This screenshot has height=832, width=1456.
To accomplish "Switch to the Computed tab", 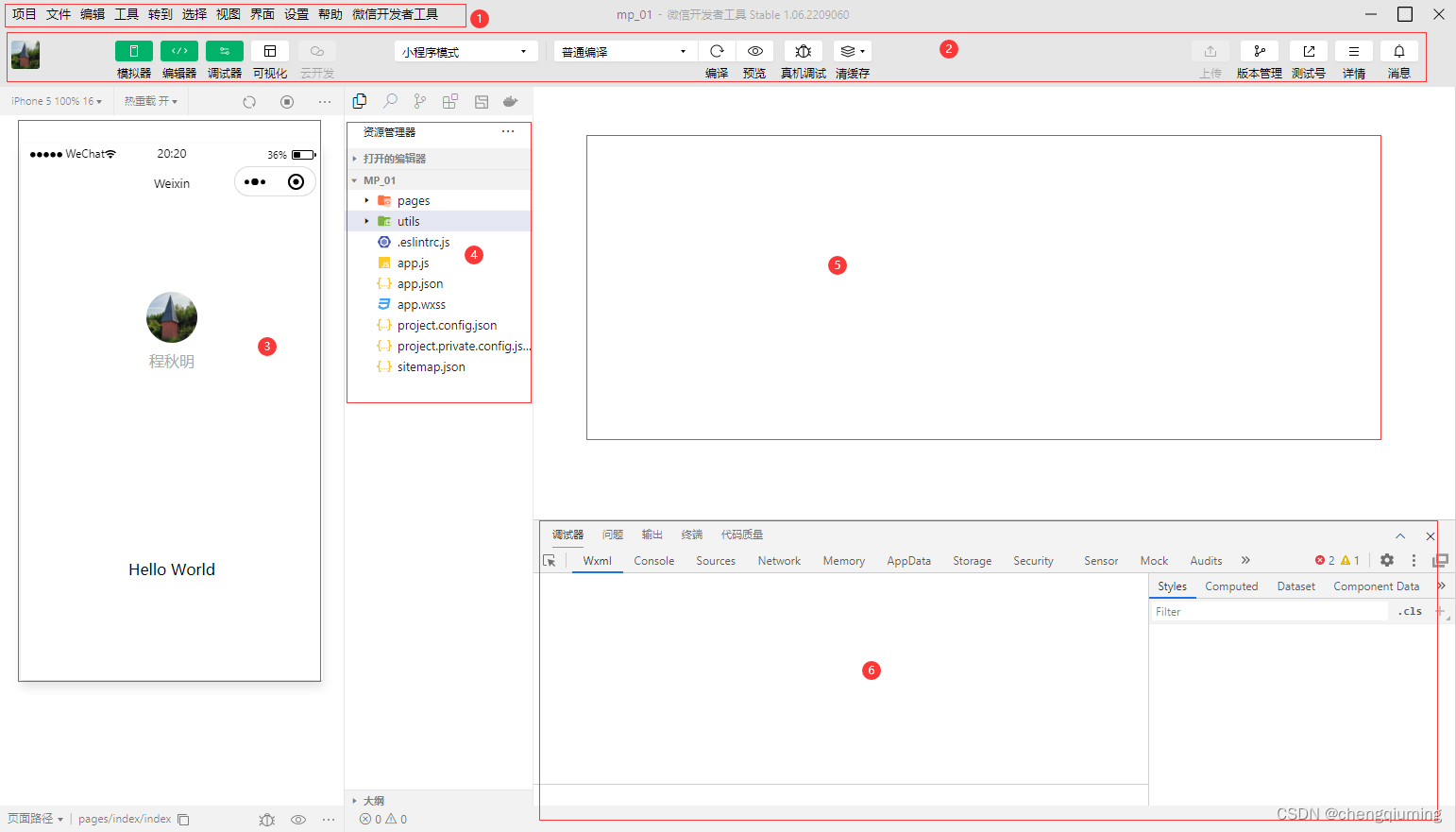I will tap(1231, 586).
